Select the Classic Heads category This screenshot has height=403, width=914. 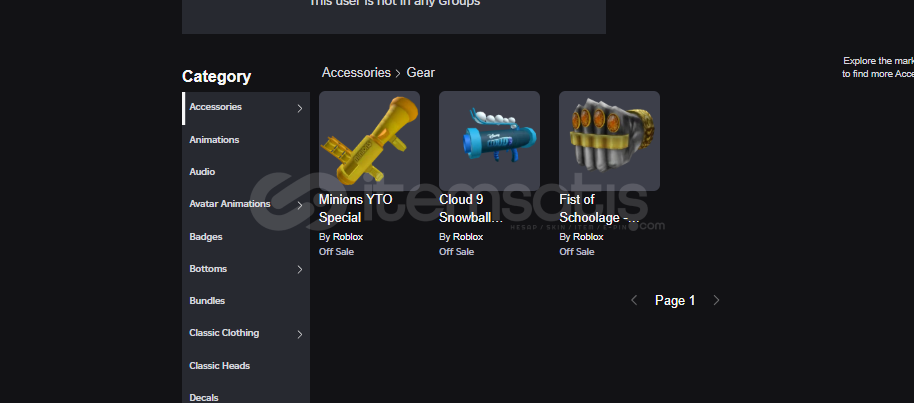219,366
